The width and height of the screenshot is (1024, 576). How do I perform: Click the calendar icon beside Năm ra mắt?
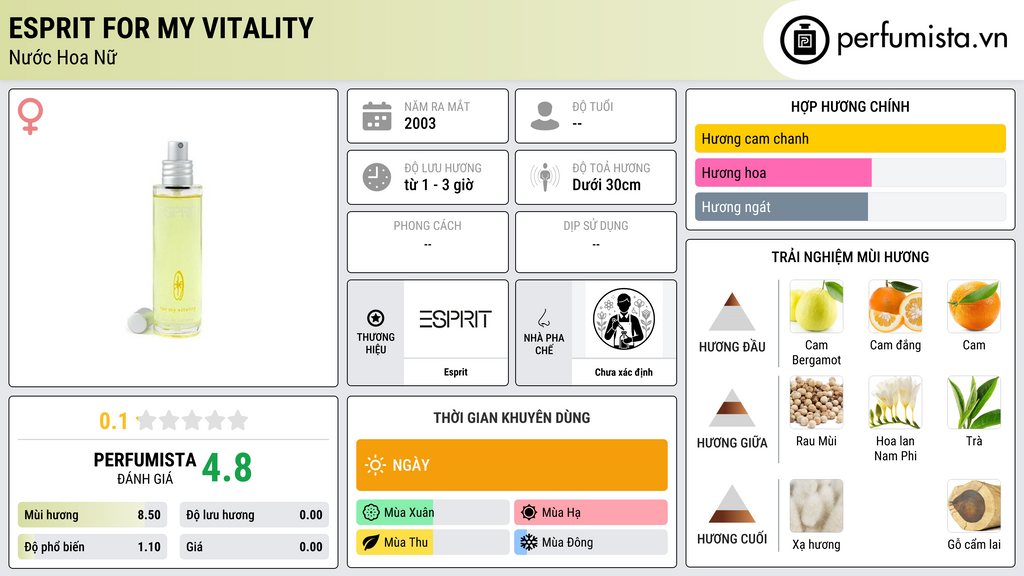[377, 116]
